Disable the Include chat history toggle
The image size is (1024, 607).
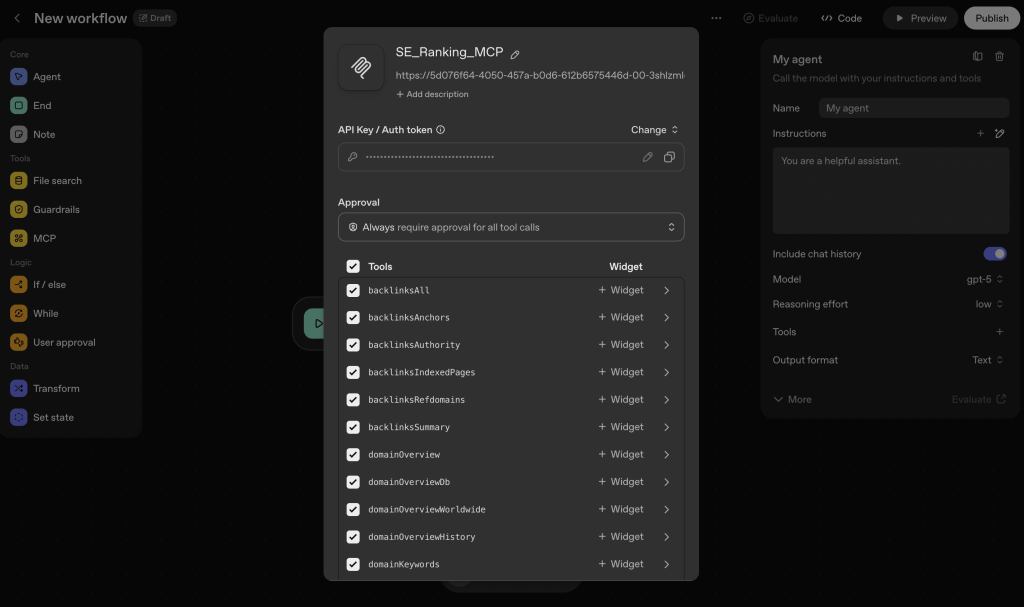click(x=994, y=254)
